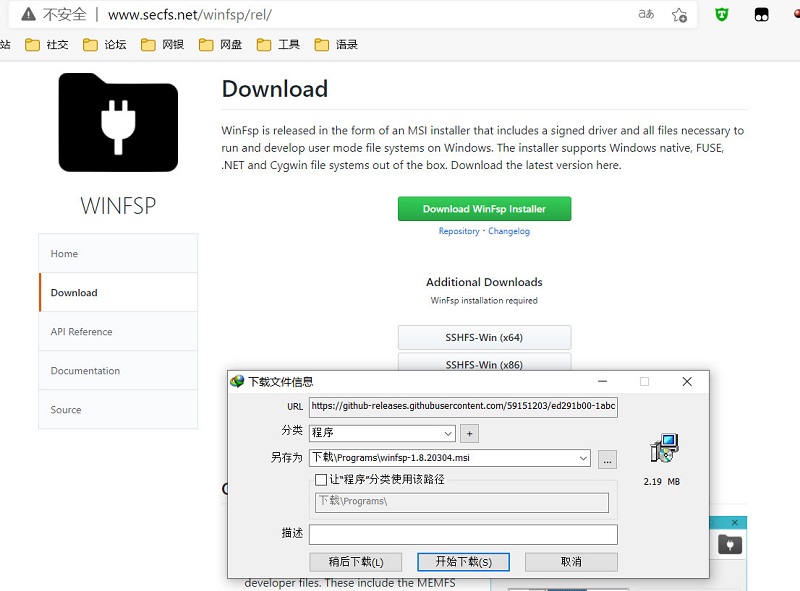Open Source in the sidebar menu
800x591 pixels.
tap(118, 410)
